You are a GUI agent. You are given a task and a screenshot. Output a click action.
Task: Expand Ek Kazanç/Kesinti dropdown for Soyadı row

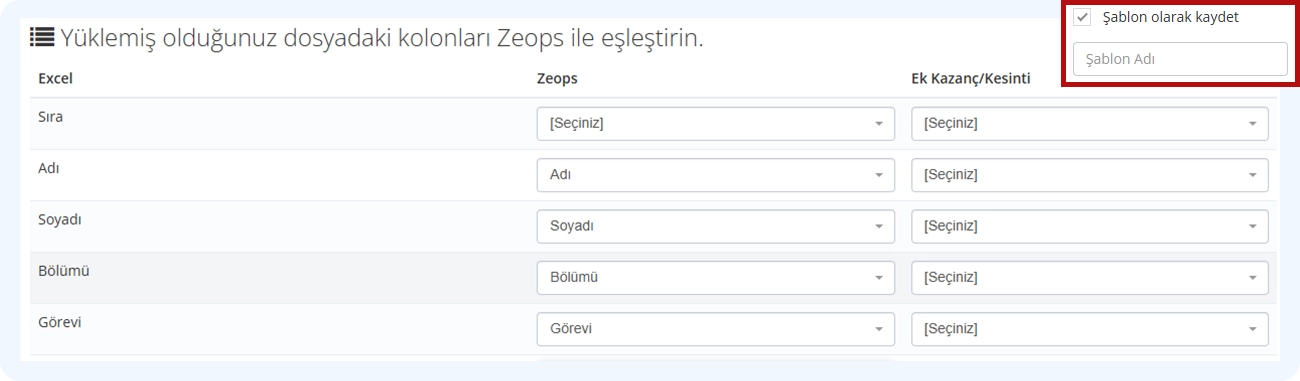pos(1090,226)
